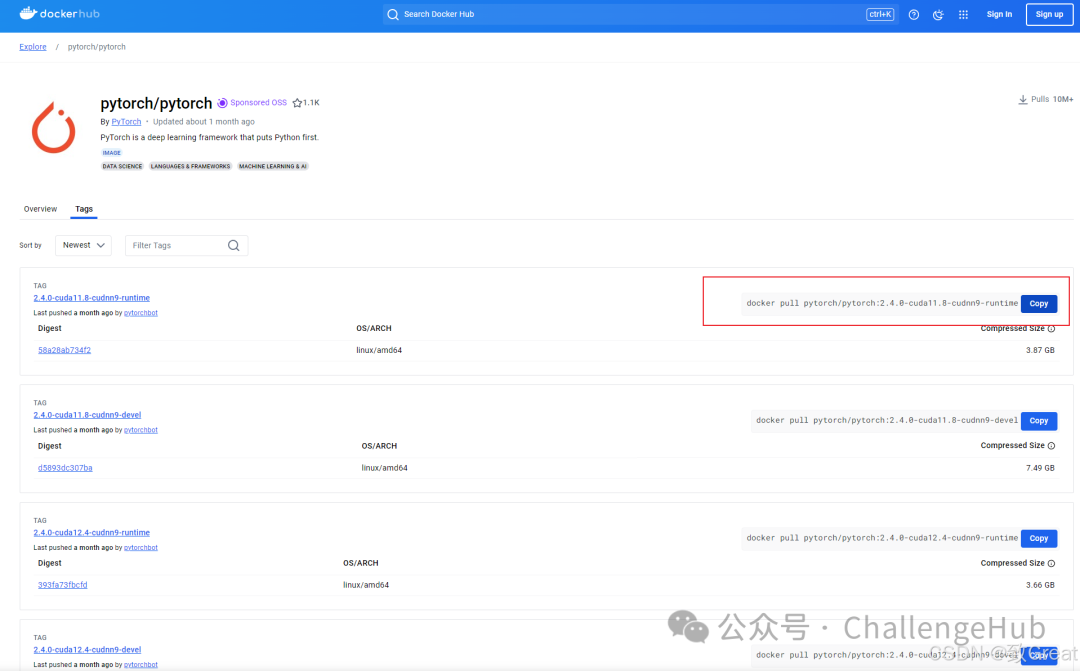Copy the 2.4.0-cuda12.4-cudnn9-runtime pull command
Viewport: 1080px width, 671px height.
1039,539
